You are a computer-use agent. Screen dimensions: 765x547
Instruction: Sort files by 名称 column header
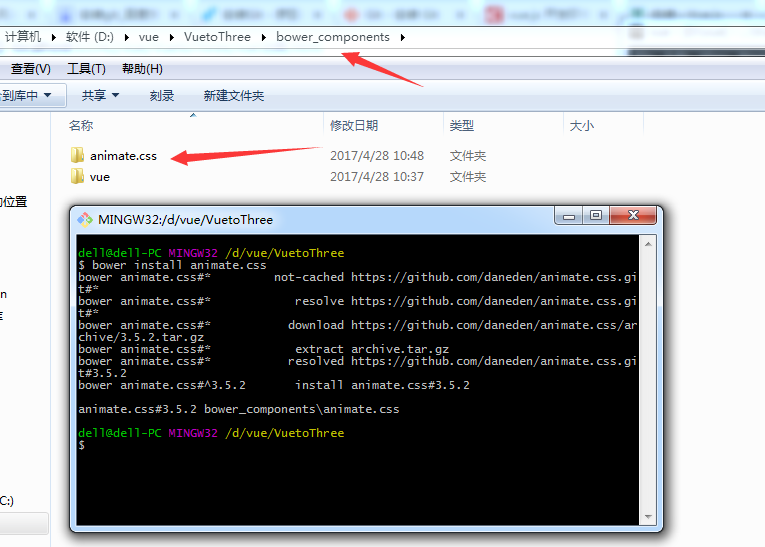(81, 125)
